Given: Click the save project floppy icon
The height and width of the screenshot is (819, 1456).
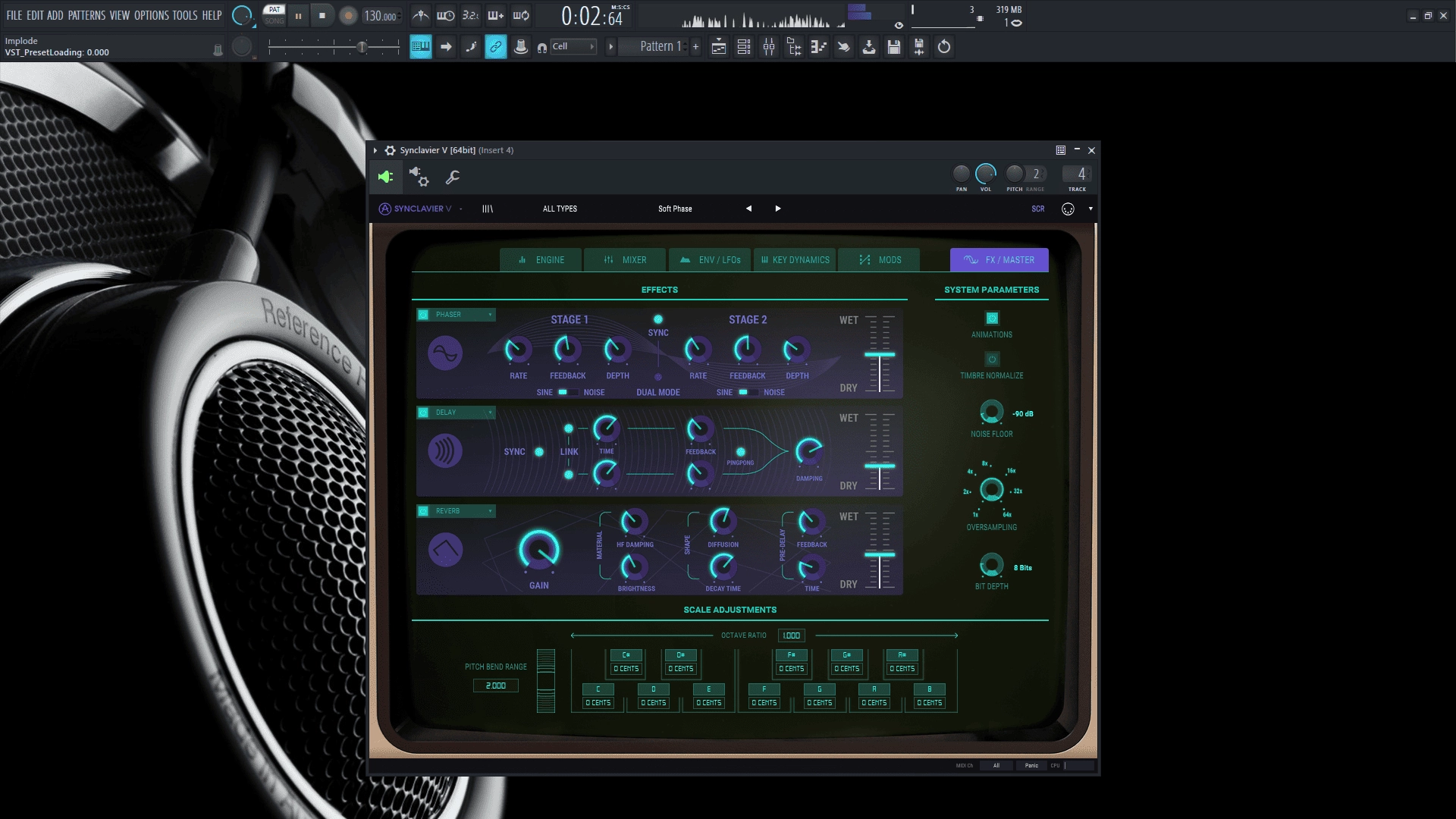Looking at the screenshot, I should point(894,47).
